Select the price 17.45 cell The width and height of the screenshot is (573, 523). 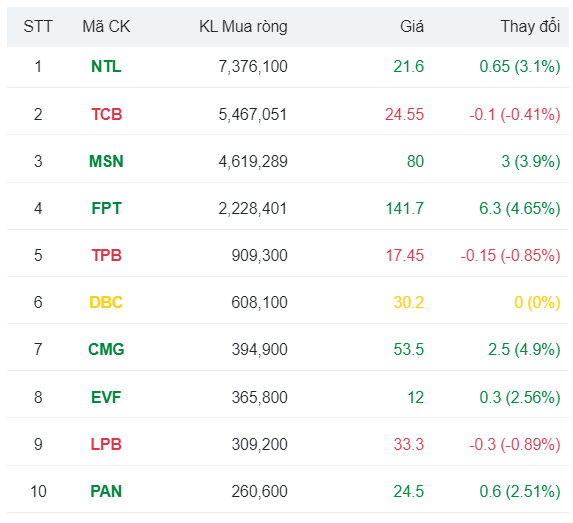point(405,255)
